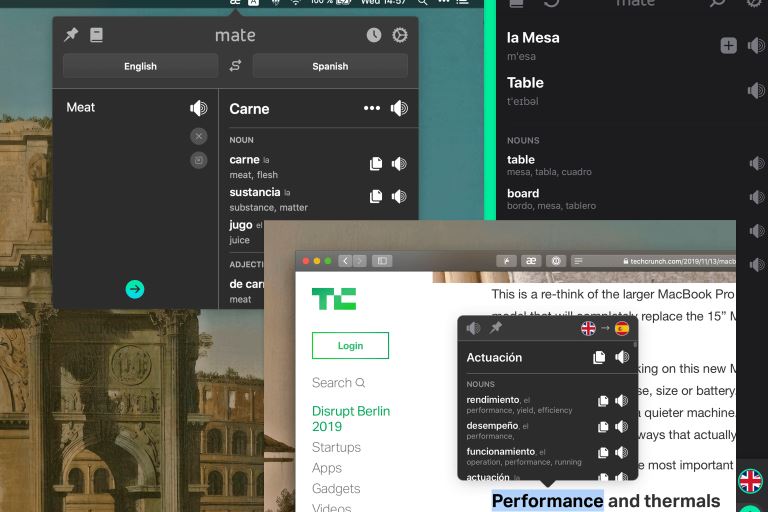
Task: Open the English source language dropdown
Action: [141, 66]
